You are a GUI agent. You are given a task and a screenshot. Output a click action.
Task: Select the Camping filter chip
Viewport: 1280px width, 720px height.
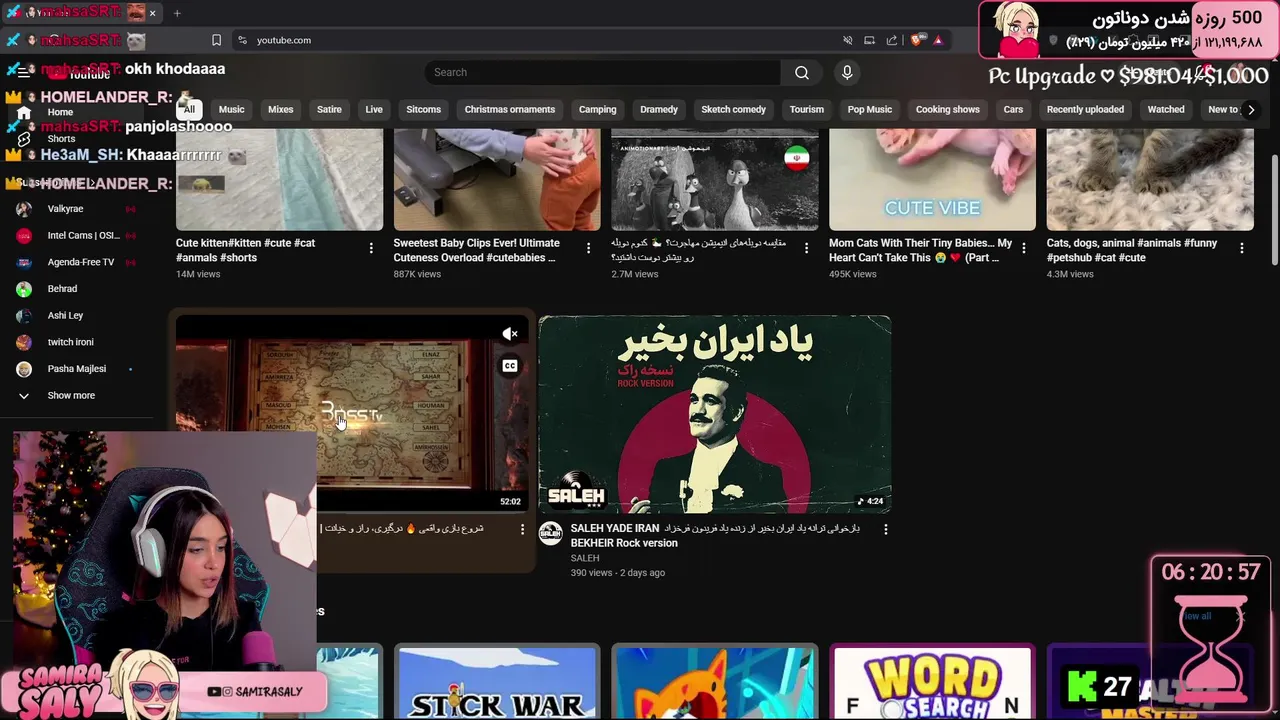pyautogui.click(x=598, y=109)
